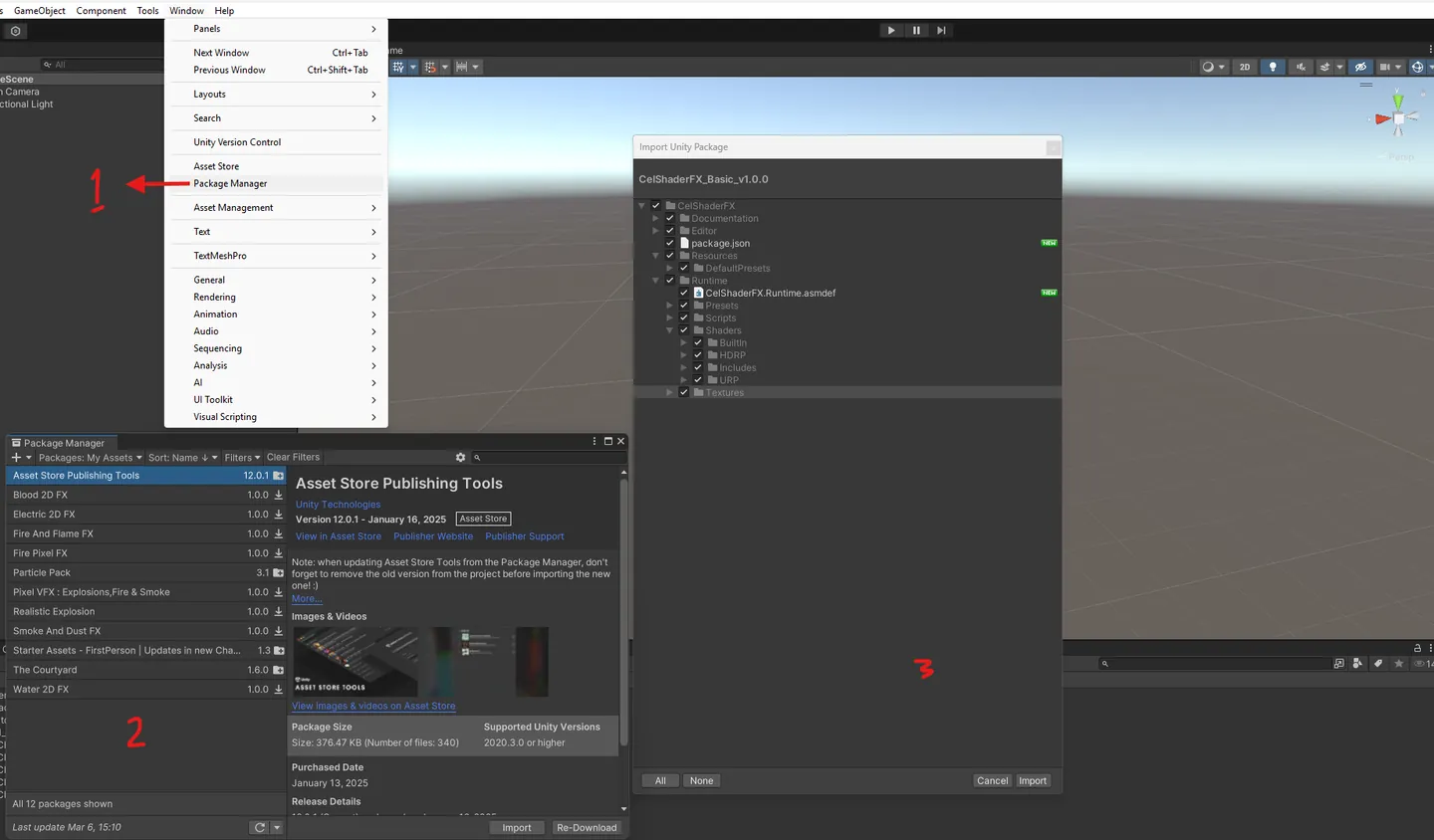The image size is (1434, 840).
Task: Toggle 2D view mode in Scene view
Action: pos(1245,67)
